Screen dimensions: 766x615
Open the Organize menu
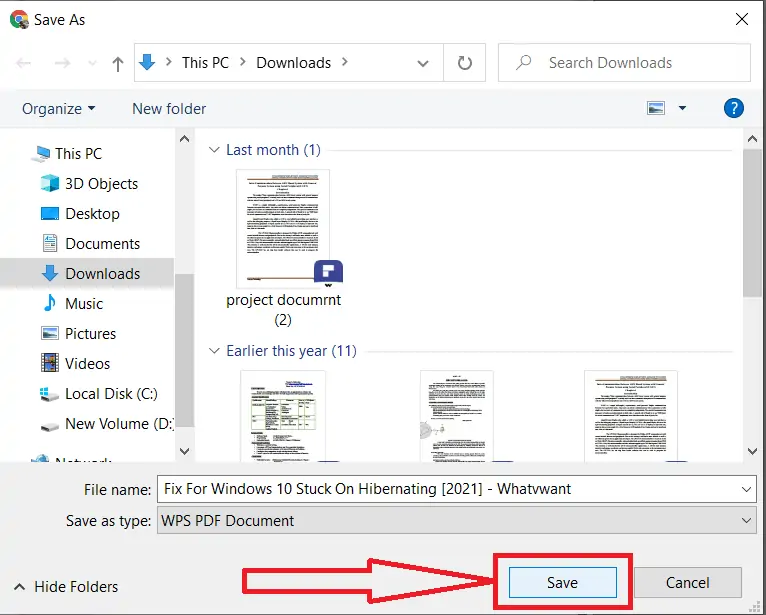(59, 108)
